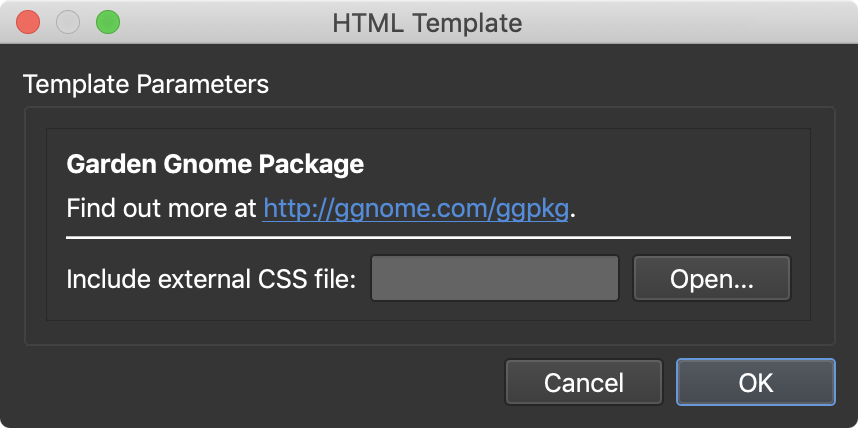The width and height of the screenshot is (858, 428).
Task: Click the OK button
Action: click(x=755, y=382)
